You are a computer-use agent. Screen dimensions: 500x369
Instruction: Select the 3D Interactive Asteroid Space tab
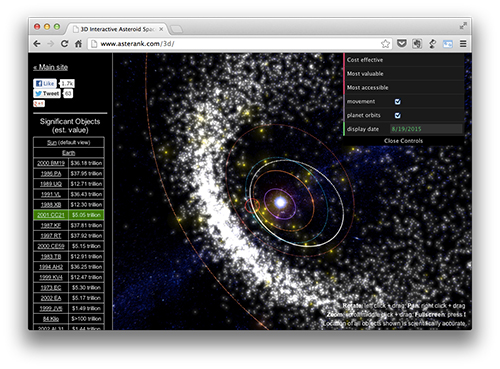[x=117, y=29]
